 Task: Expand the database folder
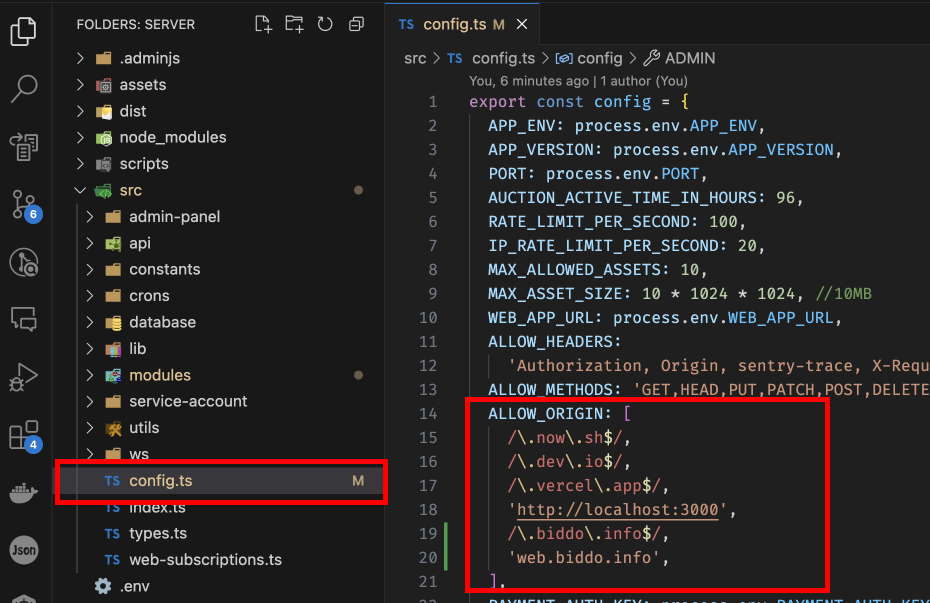90,322
